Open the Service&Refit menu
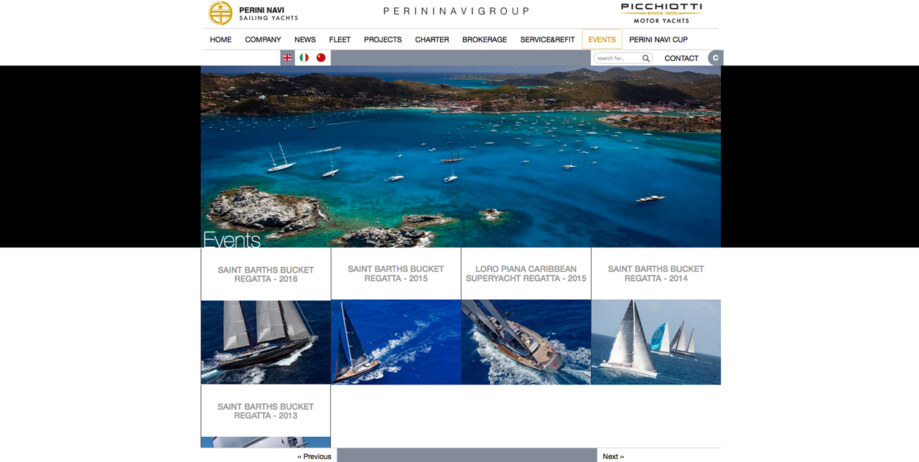The image size is (919, 462). (x=547, y=39)
